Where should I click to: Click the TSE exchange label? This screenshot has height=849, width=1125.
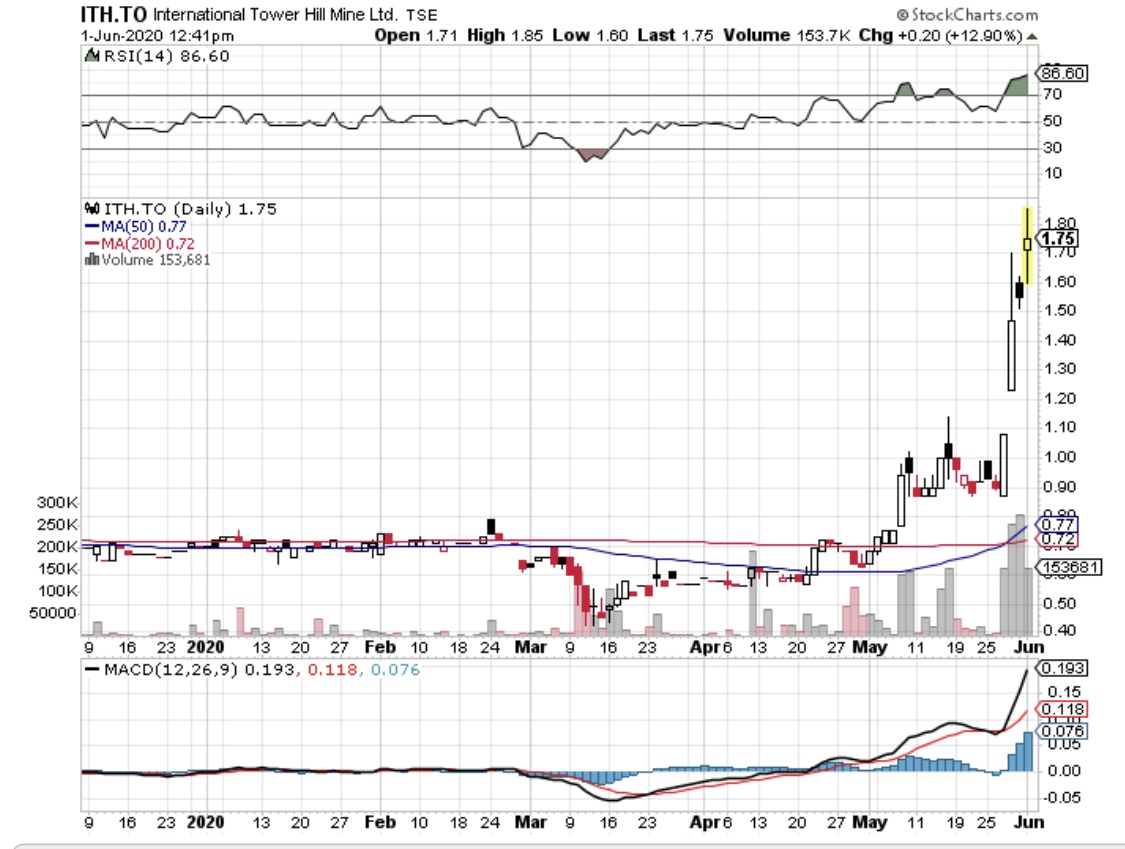(x=421, y=15)
